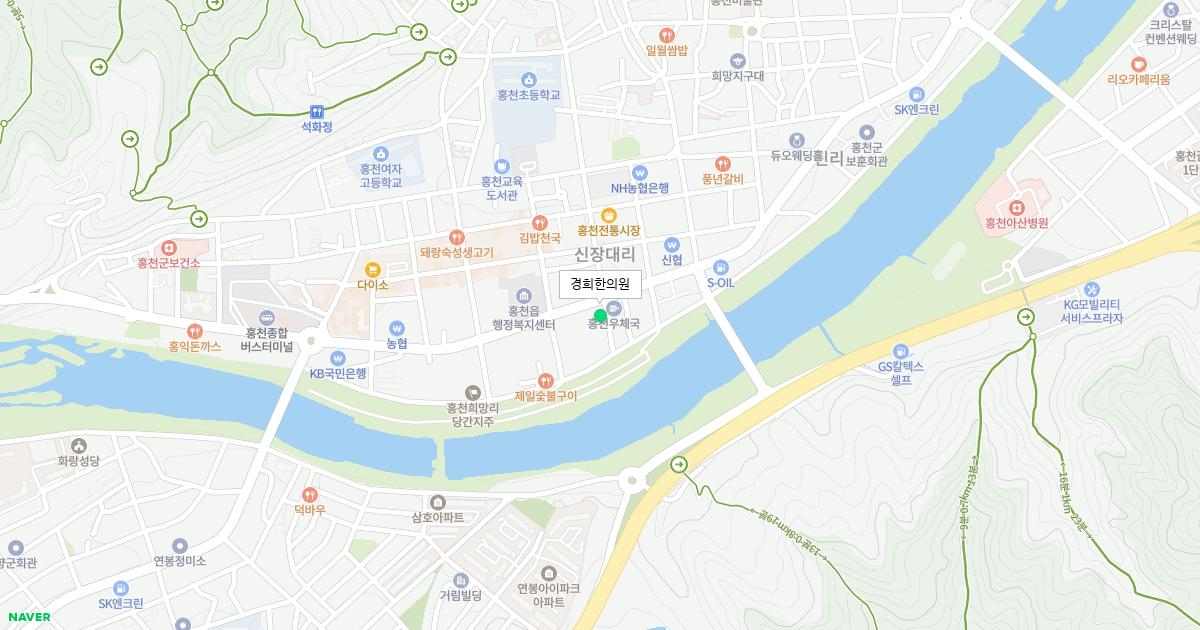Image resolution: width=1200 pixels, height=630 pixels.
Task: Click the 제일숯불구이 restaurant icon
Action: tap(546, 380)
